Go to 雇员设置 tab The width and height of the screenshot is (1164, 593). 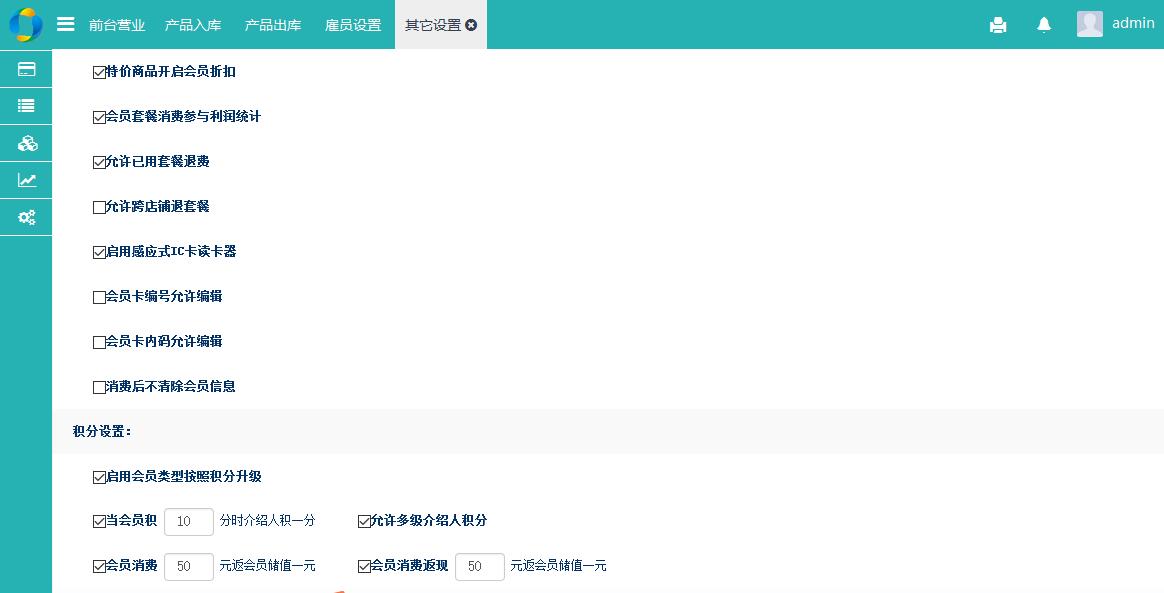pos(353,25)
